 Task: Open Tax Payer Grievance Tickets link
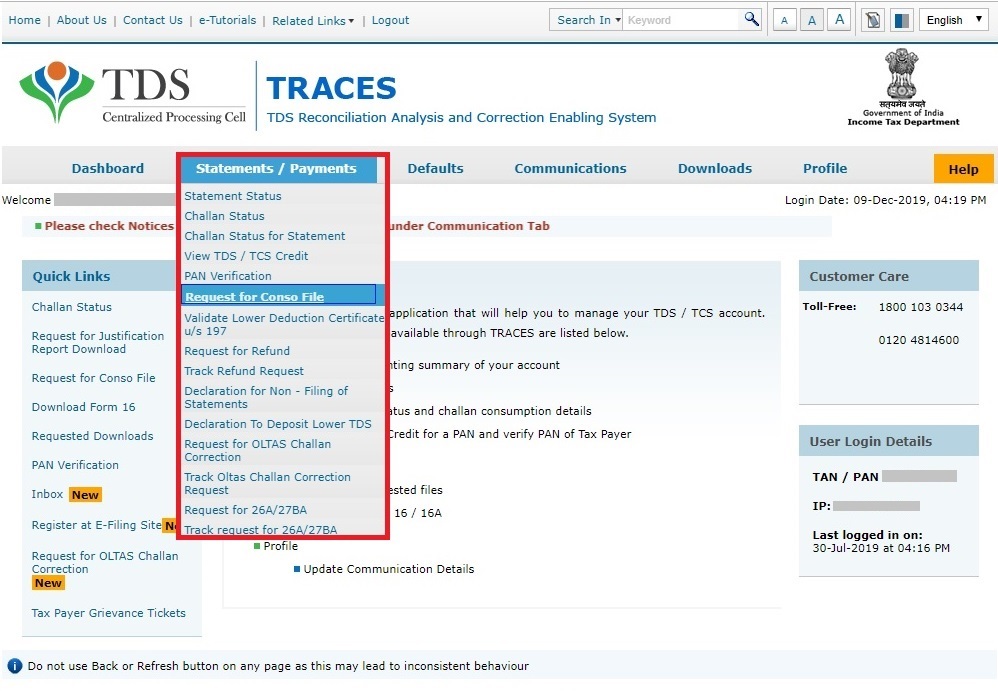[109, 613]
